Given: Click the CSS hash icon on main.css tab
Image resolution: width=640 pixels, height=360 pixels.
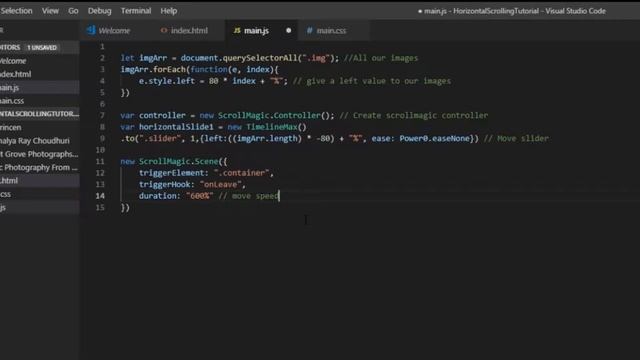Looking at the screenshot, I should click(x=309, y=30).
